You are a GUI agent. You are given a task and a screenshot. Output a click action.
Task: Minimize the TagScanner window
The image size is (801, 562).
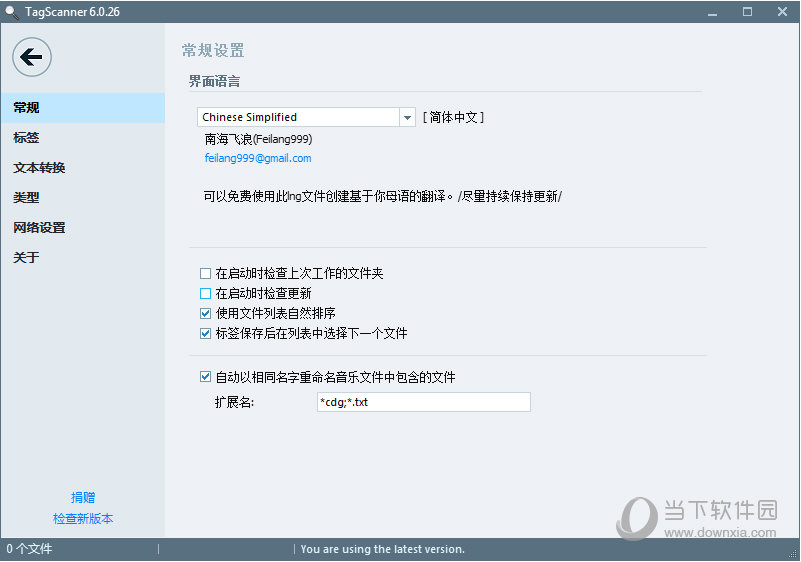coord(713,12)
